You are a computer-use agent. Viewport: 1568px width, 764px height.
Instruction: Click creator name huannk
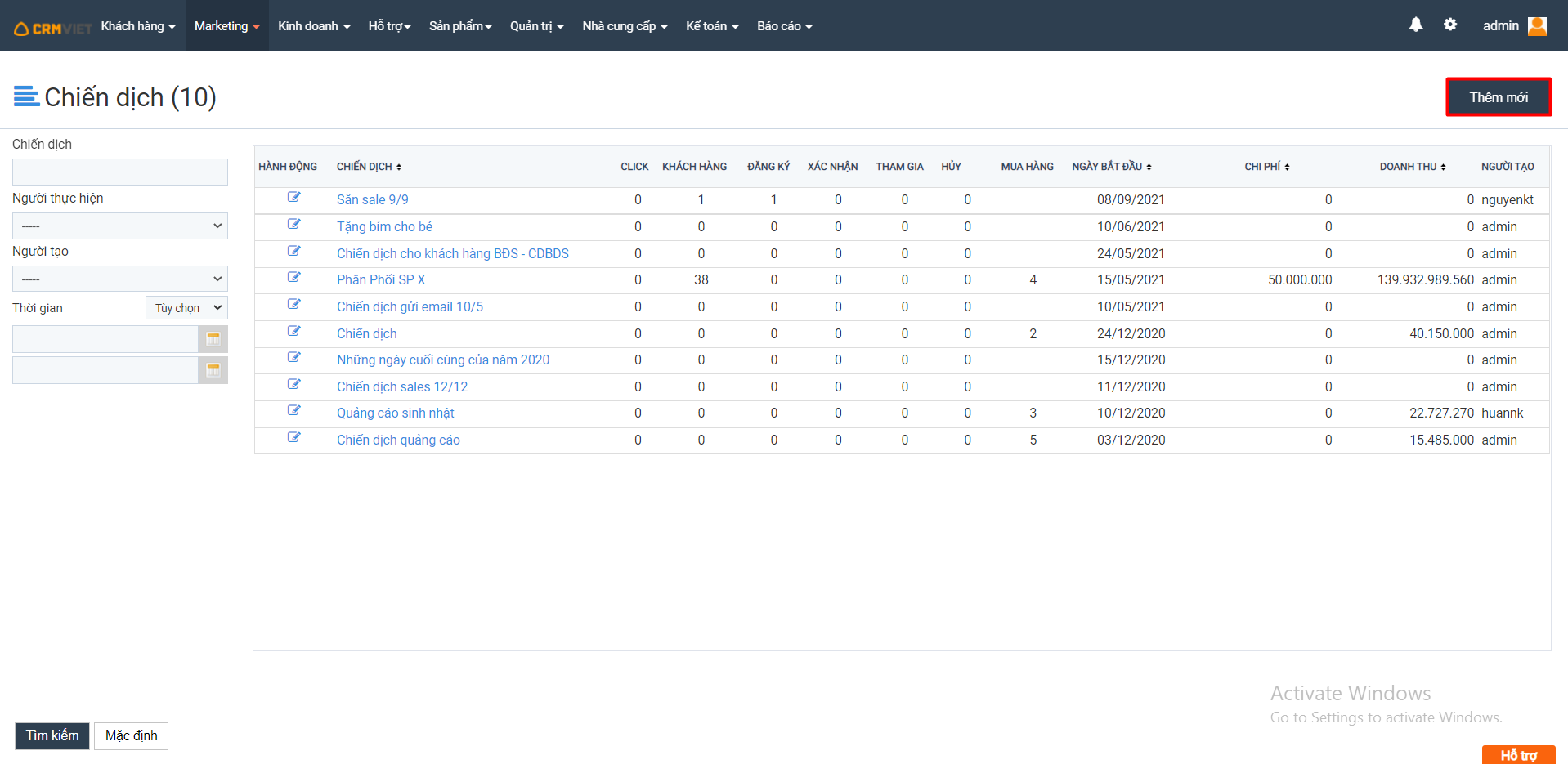point(1503,413)
